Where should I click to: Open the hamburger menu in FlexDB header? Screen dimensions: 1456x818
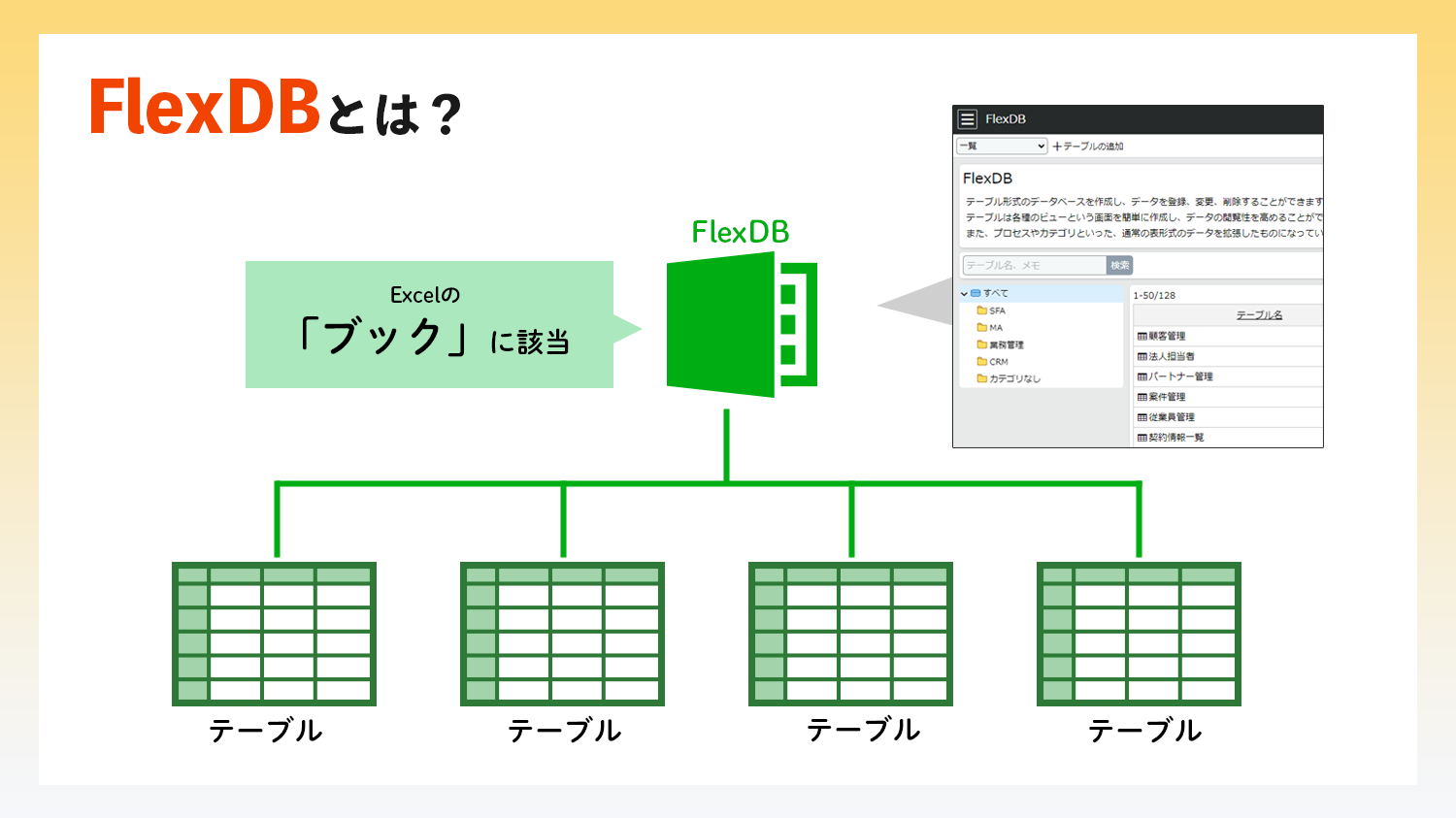967,119
